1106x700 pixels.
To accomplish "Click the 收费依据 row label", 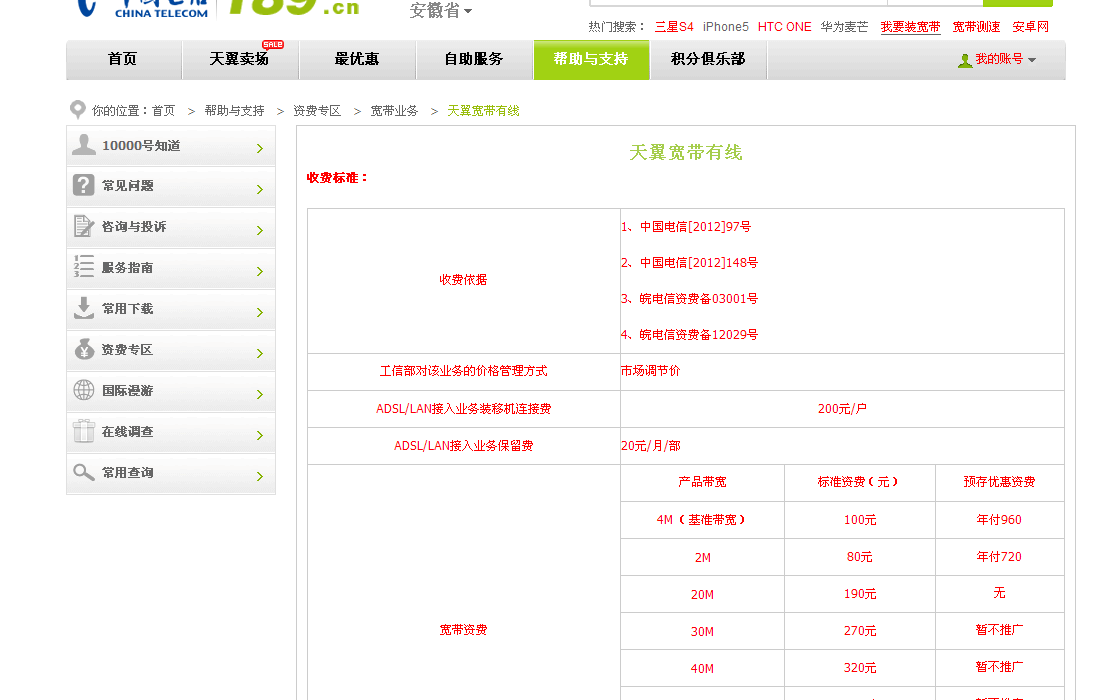I will click(x=463, y=280).
